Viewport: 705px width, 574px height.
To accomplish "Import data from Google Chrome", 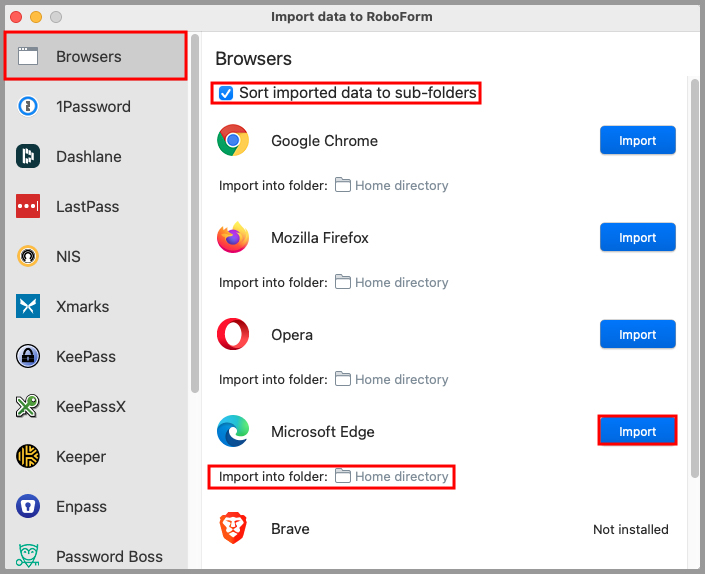I will pos(637,141).
